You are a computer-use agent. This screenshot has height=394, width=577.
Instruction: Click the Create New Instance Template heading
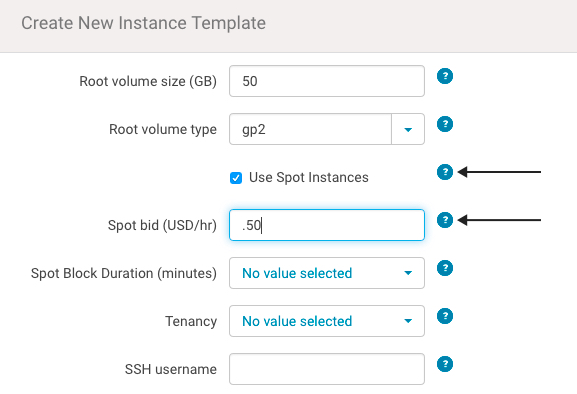tap(144, 23)
